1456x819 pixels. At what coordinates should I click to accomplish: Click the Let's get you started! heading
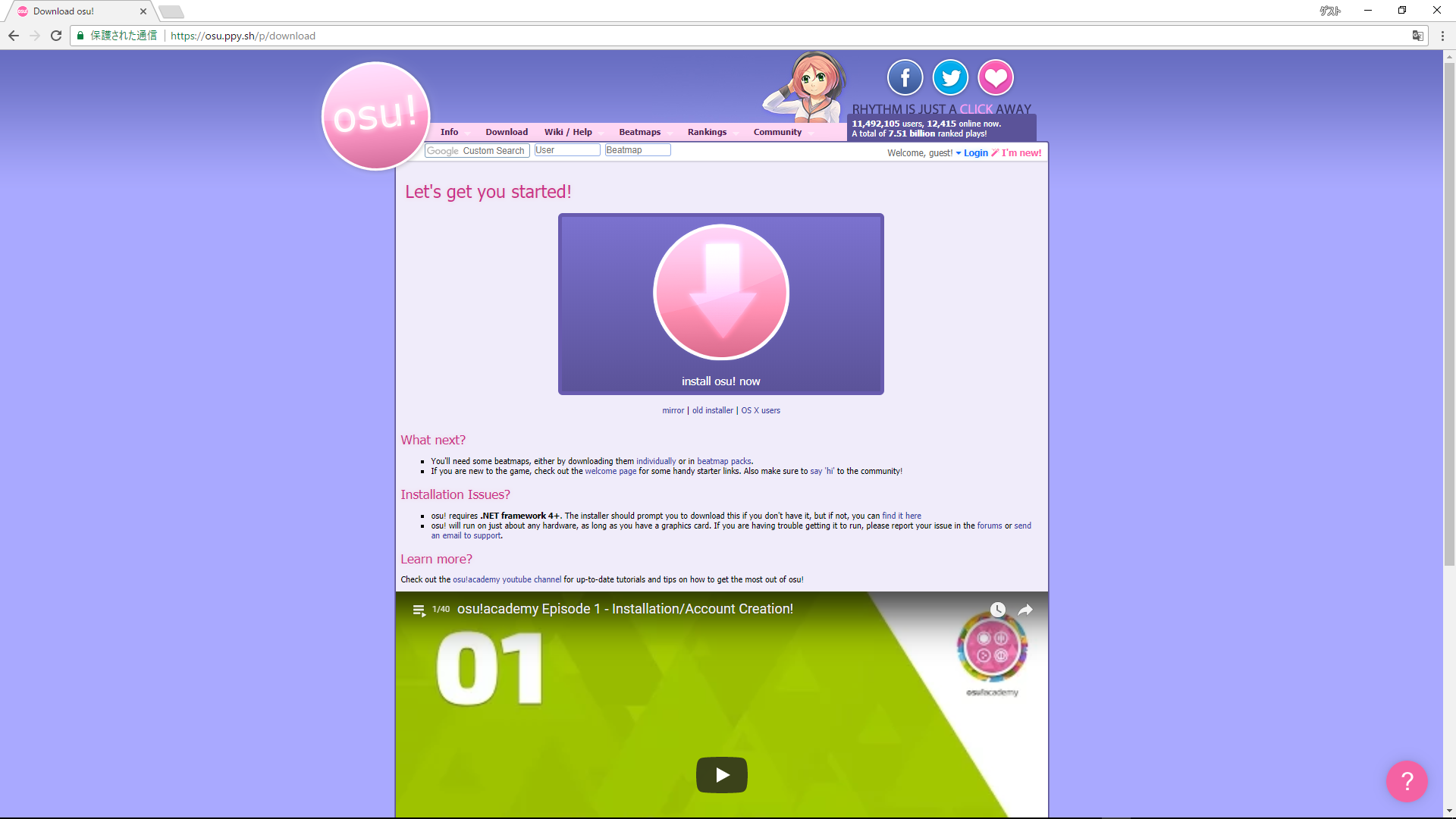488,192
